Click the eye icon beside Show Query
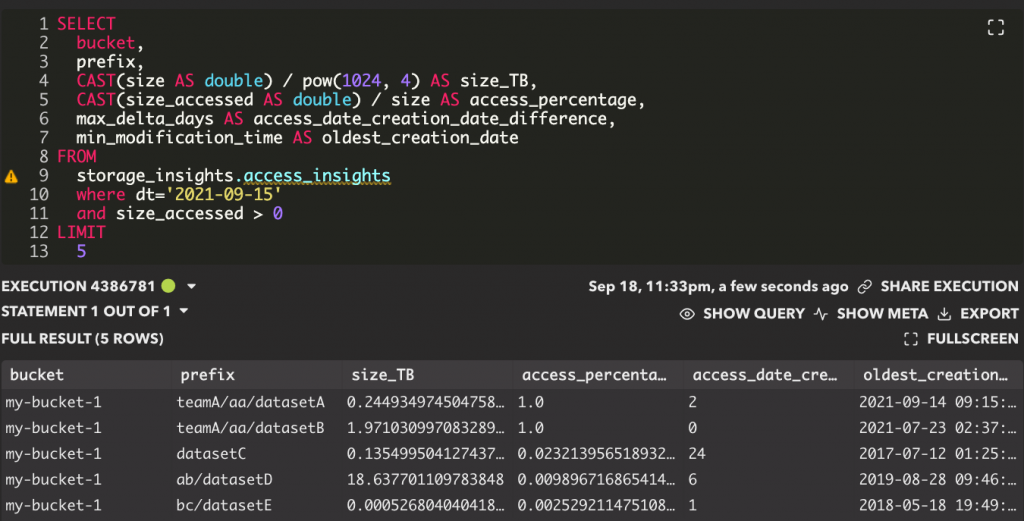 (686, 314)
